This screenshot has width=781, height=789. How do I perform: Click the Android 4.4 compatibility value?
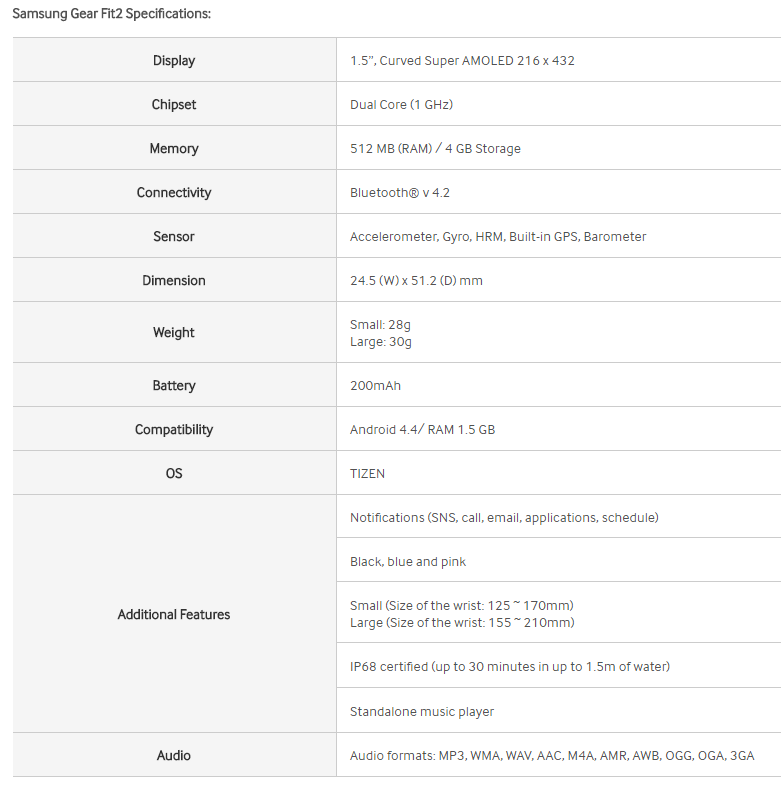pyautogui.click(x=422, y=430)
